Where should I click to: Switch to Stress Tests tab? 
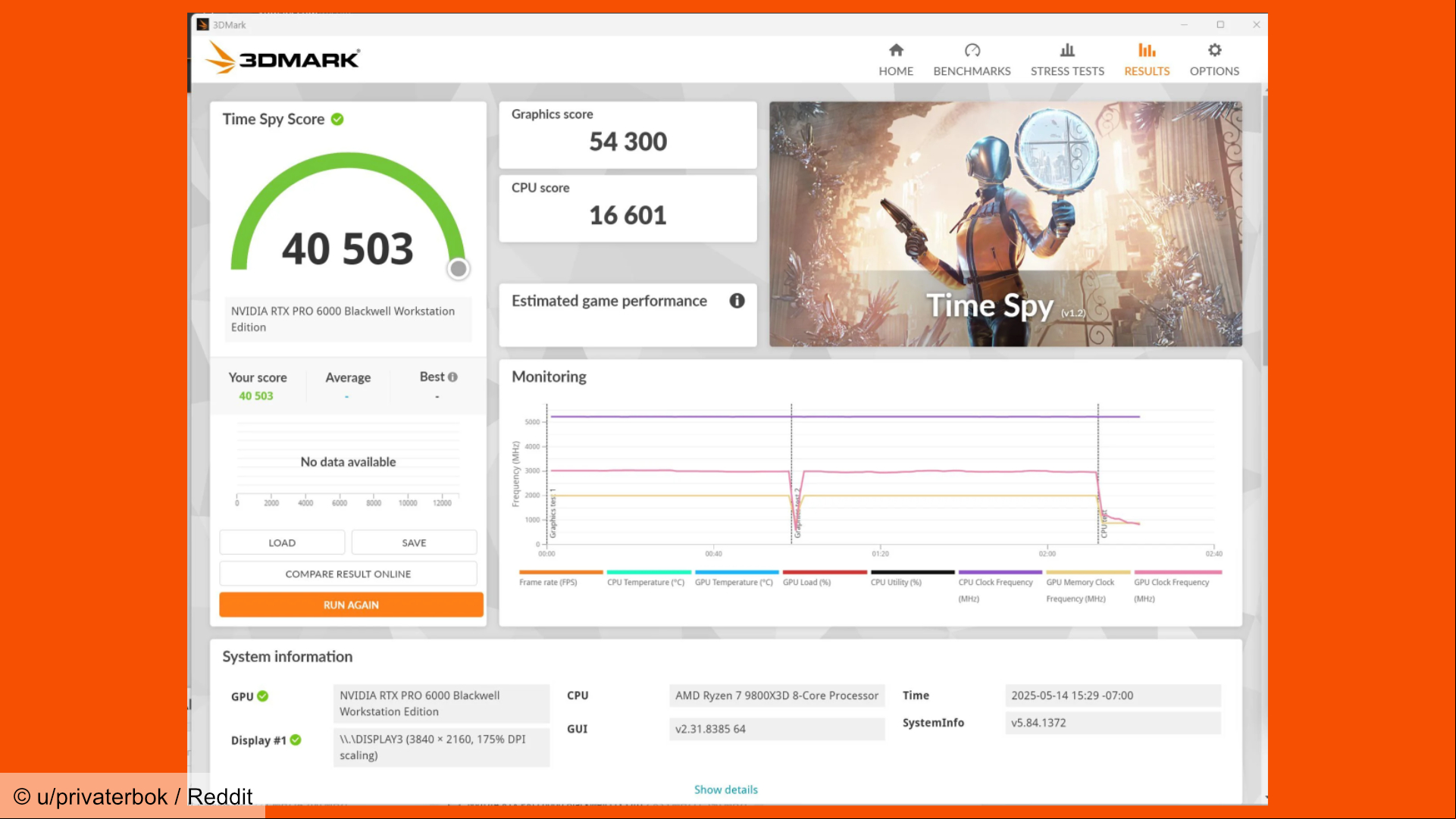pos(1067,60)
